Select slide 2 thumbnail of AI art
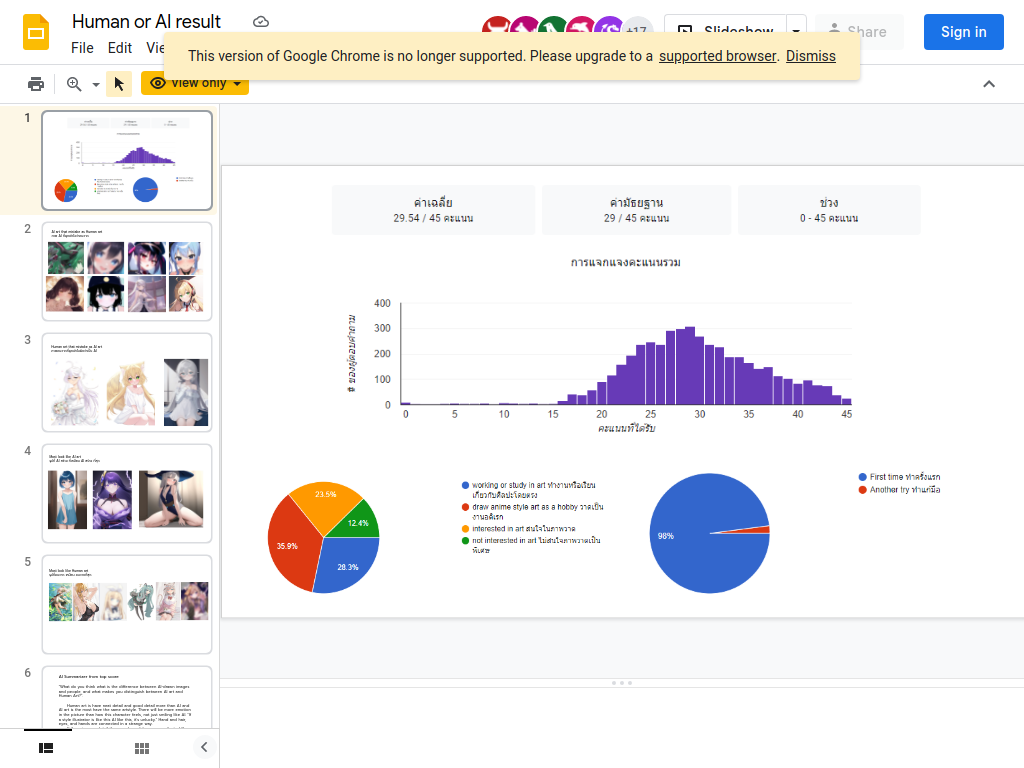1024x768 pixels. click(127, 271)
